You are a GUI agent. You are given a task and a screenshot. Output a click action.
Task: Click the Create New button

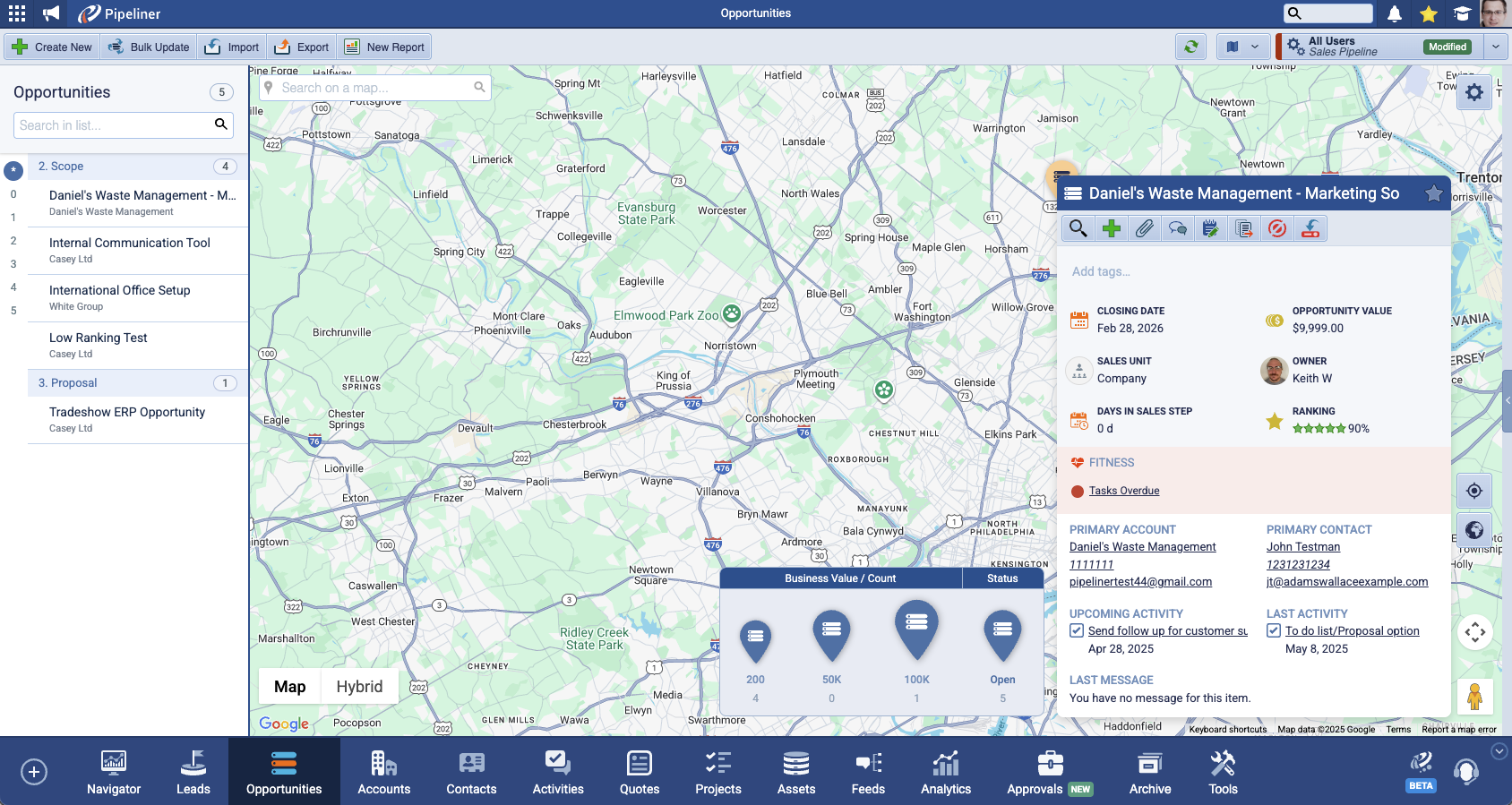click(x=53, y=47)
